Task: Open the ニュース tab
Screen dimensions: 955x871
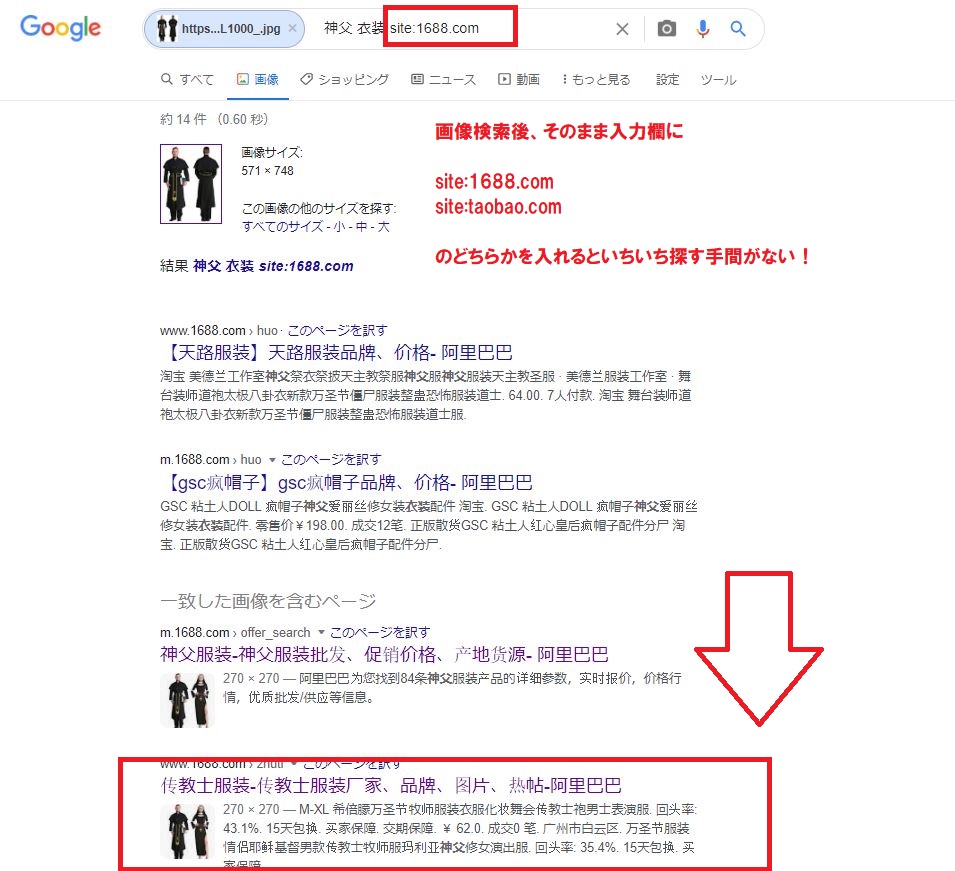Action: pos(443,80)
